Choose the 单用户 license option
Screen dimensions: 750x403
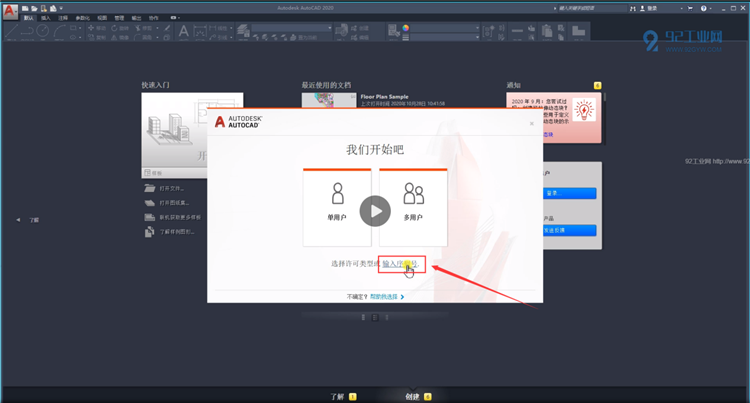[337, 207]
